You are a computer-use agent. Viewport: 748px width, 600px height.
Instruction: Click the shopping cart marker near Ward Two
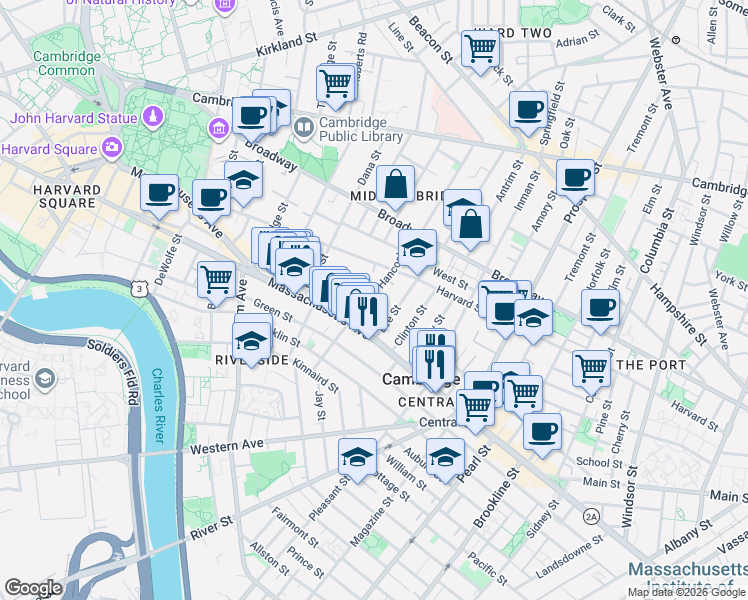(x=481, y=51)
